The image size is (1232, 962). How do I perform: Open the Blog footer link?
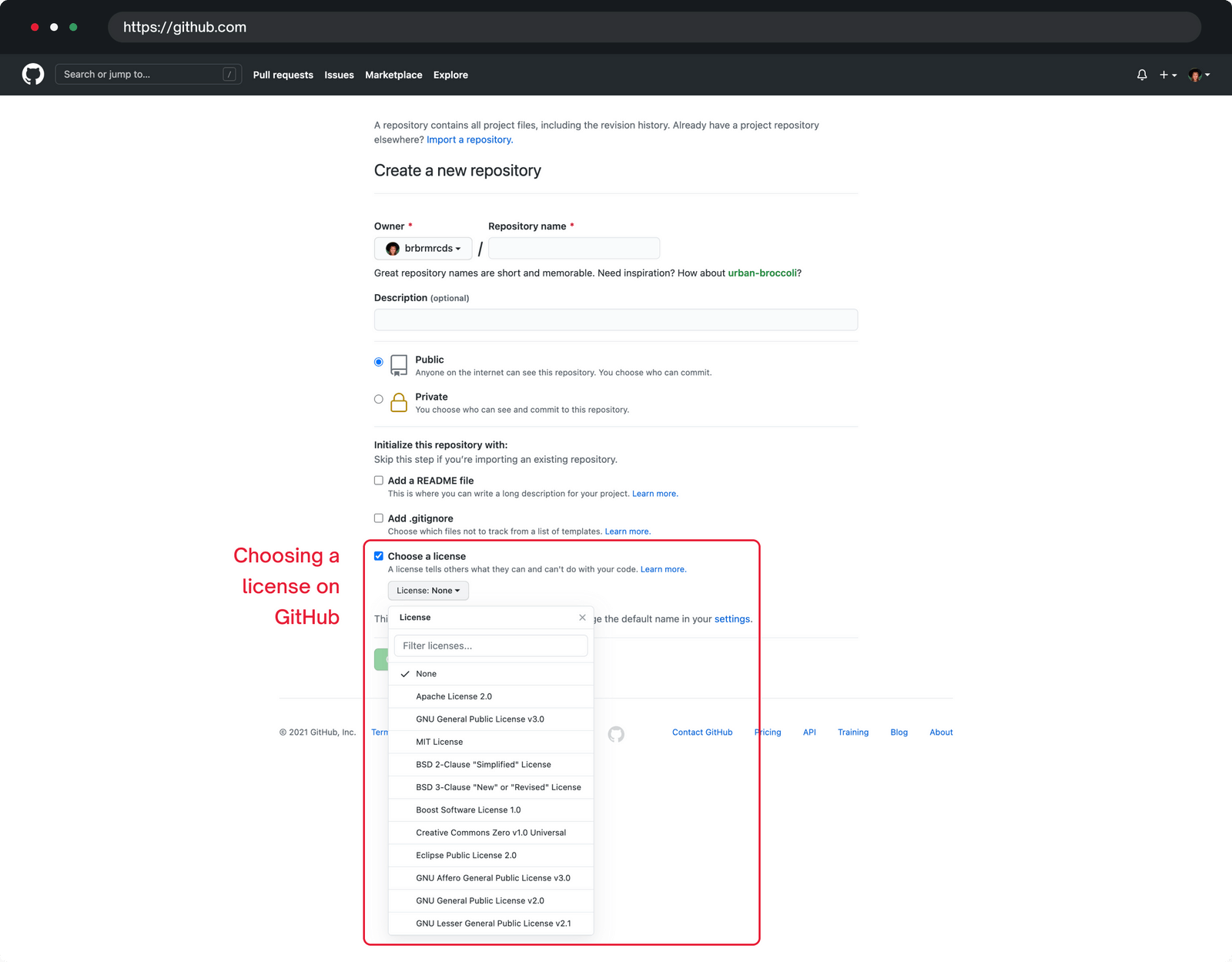coord(899,732)
